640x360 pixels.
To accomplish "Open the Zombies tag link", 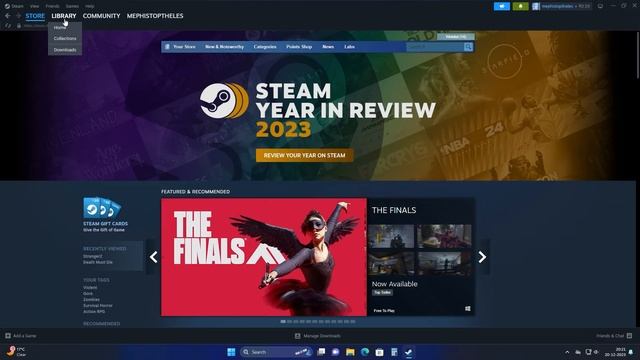I will click(x=91, y=300).
